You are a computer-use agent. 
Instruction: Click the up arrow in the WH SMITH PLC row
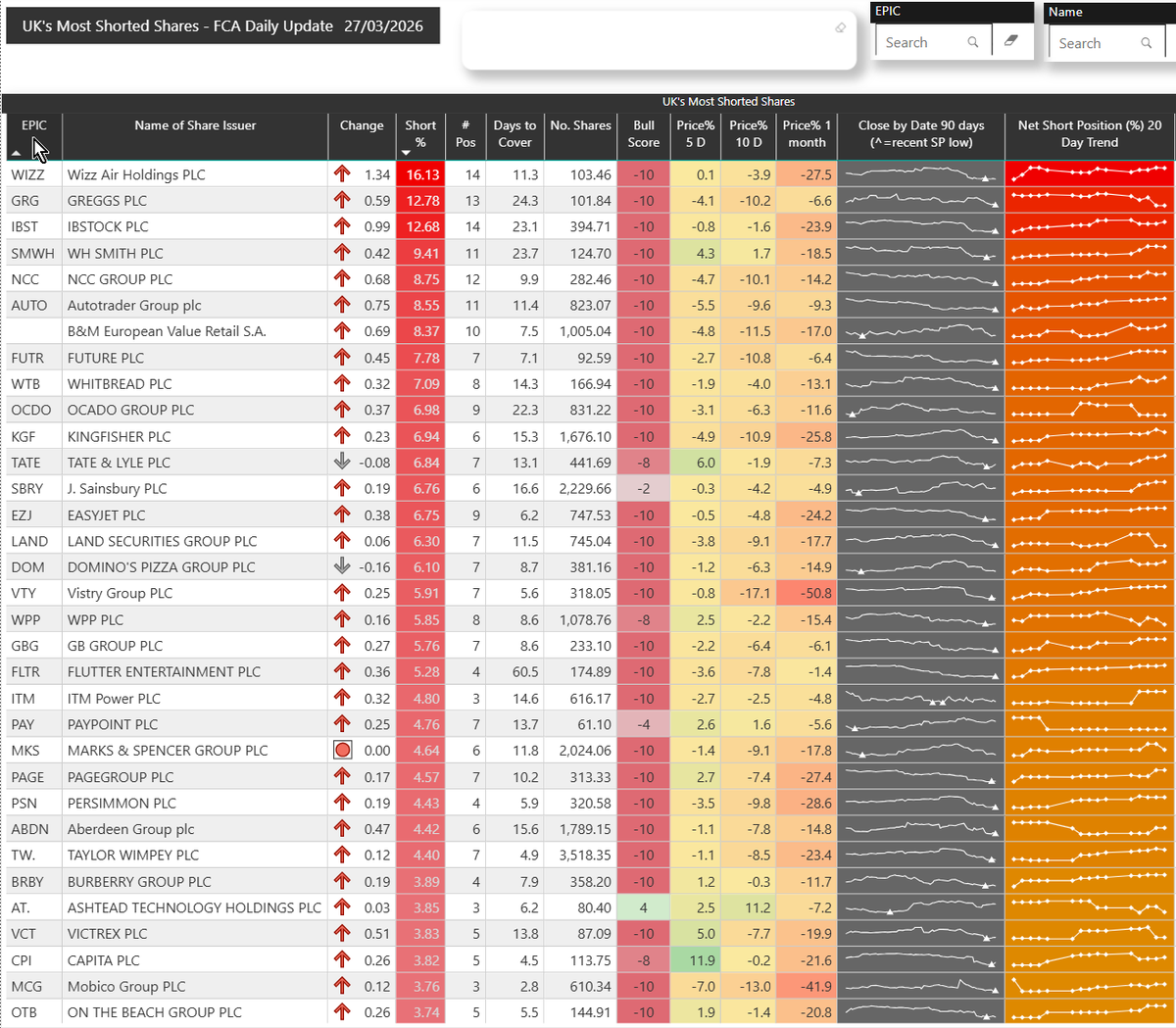coord(342,253)
